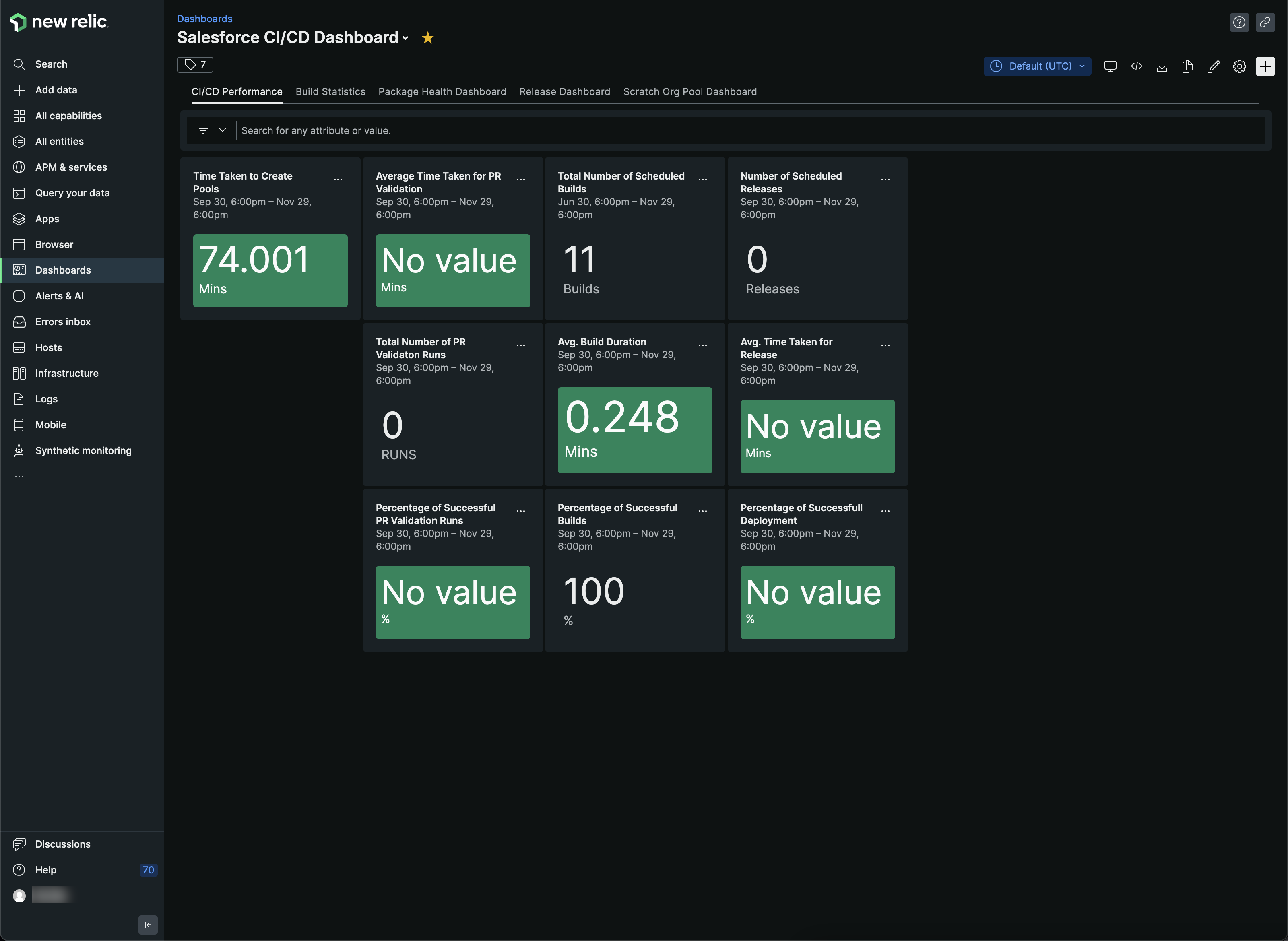Toggle favorite star for dashboard
1288x941 pixels.
pyautogui.click(x=428, y=37)
